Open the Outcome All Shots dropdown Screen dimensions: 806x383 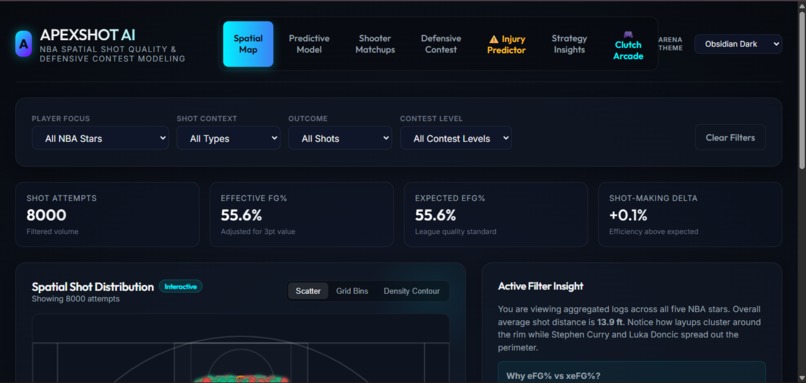click(340, 138)
